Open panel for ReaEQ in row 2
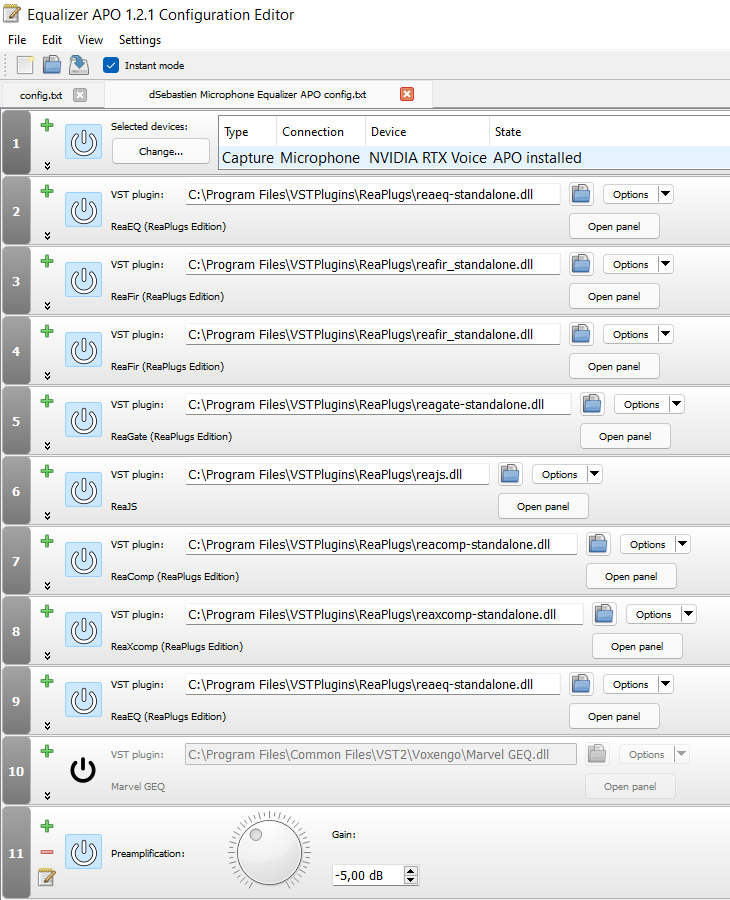730x900 pixels. (614, 226)
